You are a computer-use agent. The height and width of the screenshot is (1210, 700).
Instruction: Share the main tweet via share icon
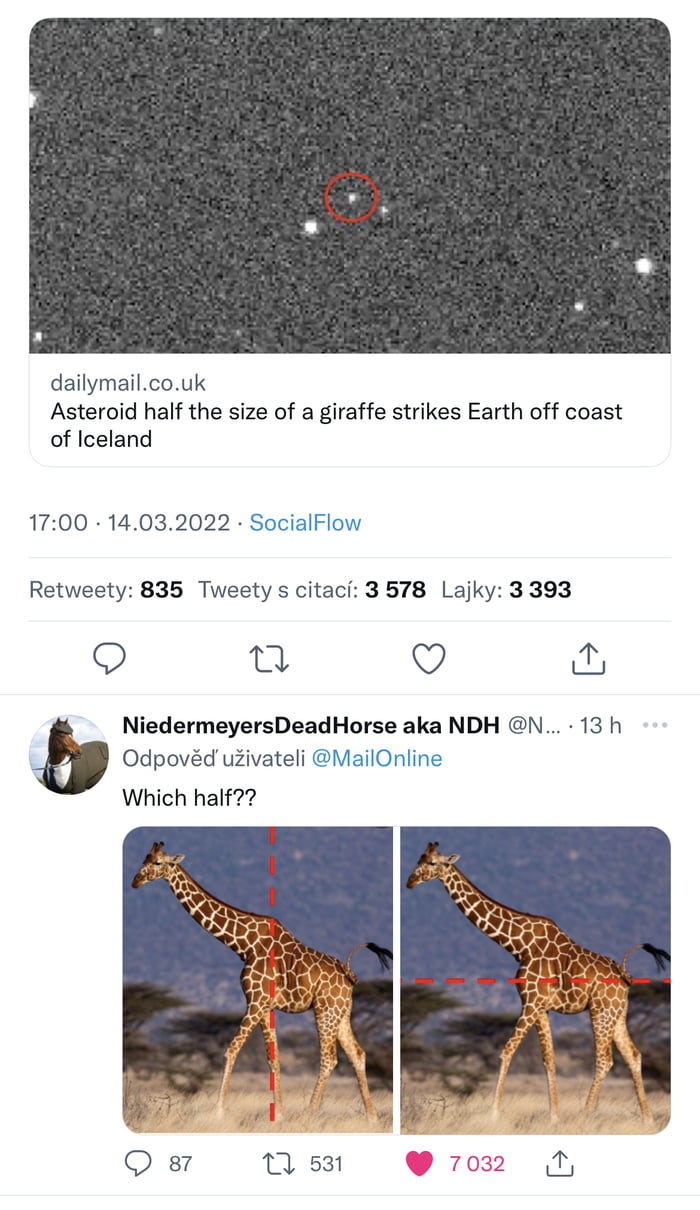click(x=589, y=658)
